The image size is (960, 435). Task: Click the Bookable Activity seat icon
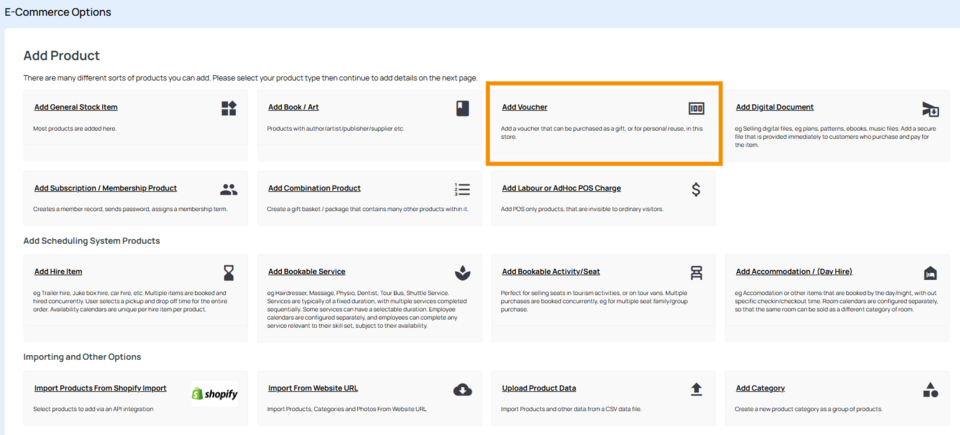tap(696, 272)
